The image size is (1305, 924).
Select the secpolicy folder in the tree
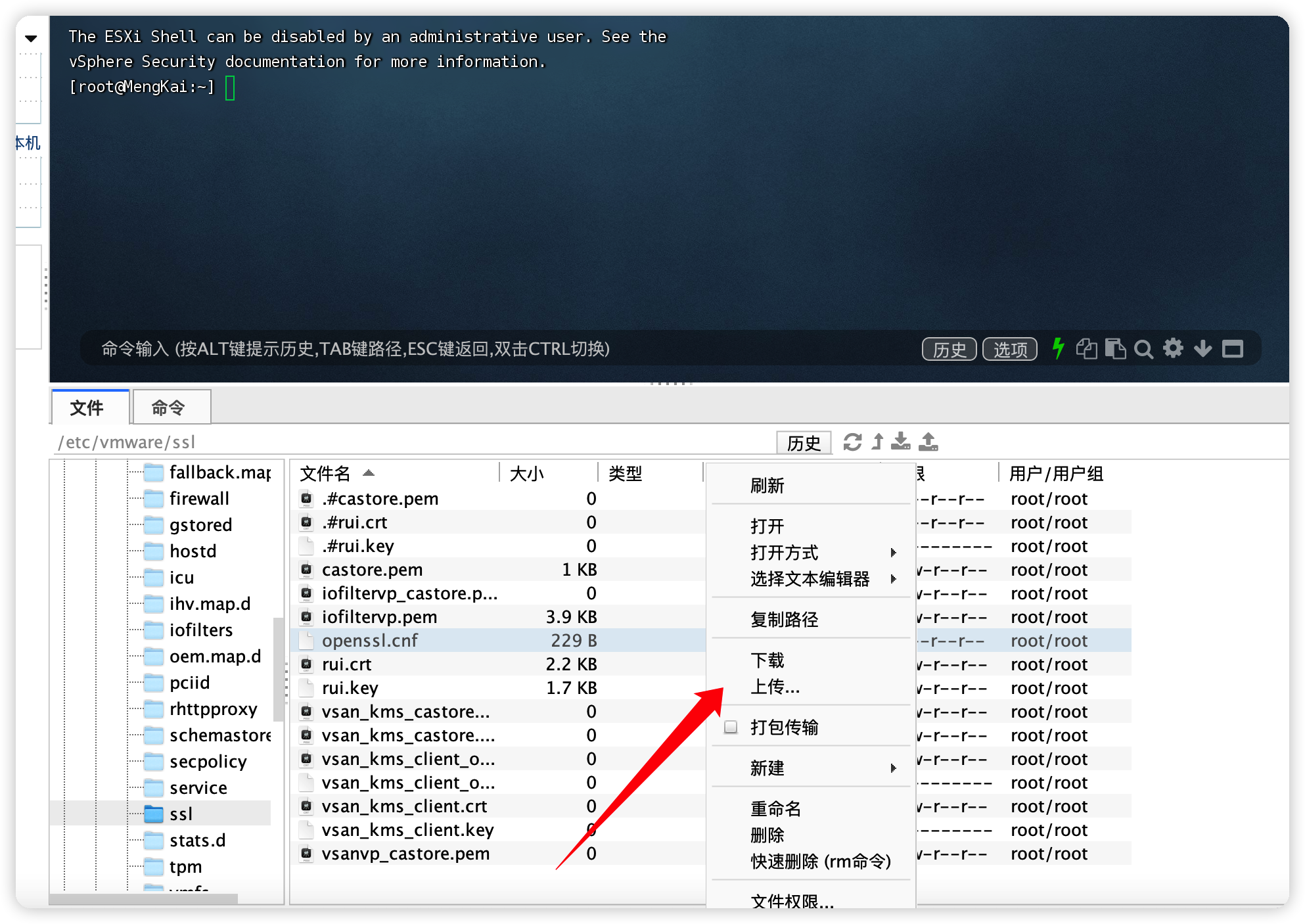[x=208, y=761]
